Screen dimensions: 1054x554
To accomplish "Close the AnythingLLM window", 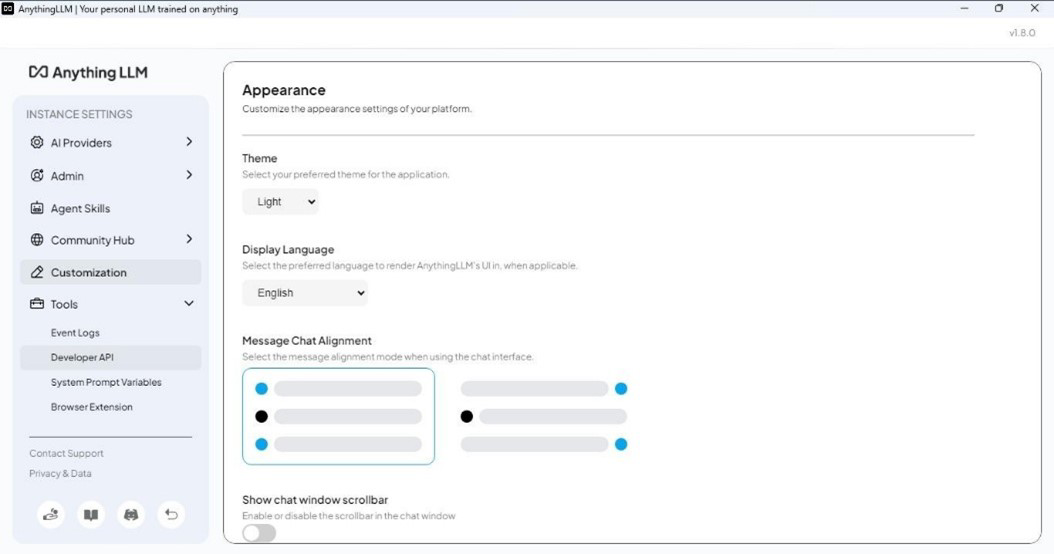I will (x=1035, y=9).
